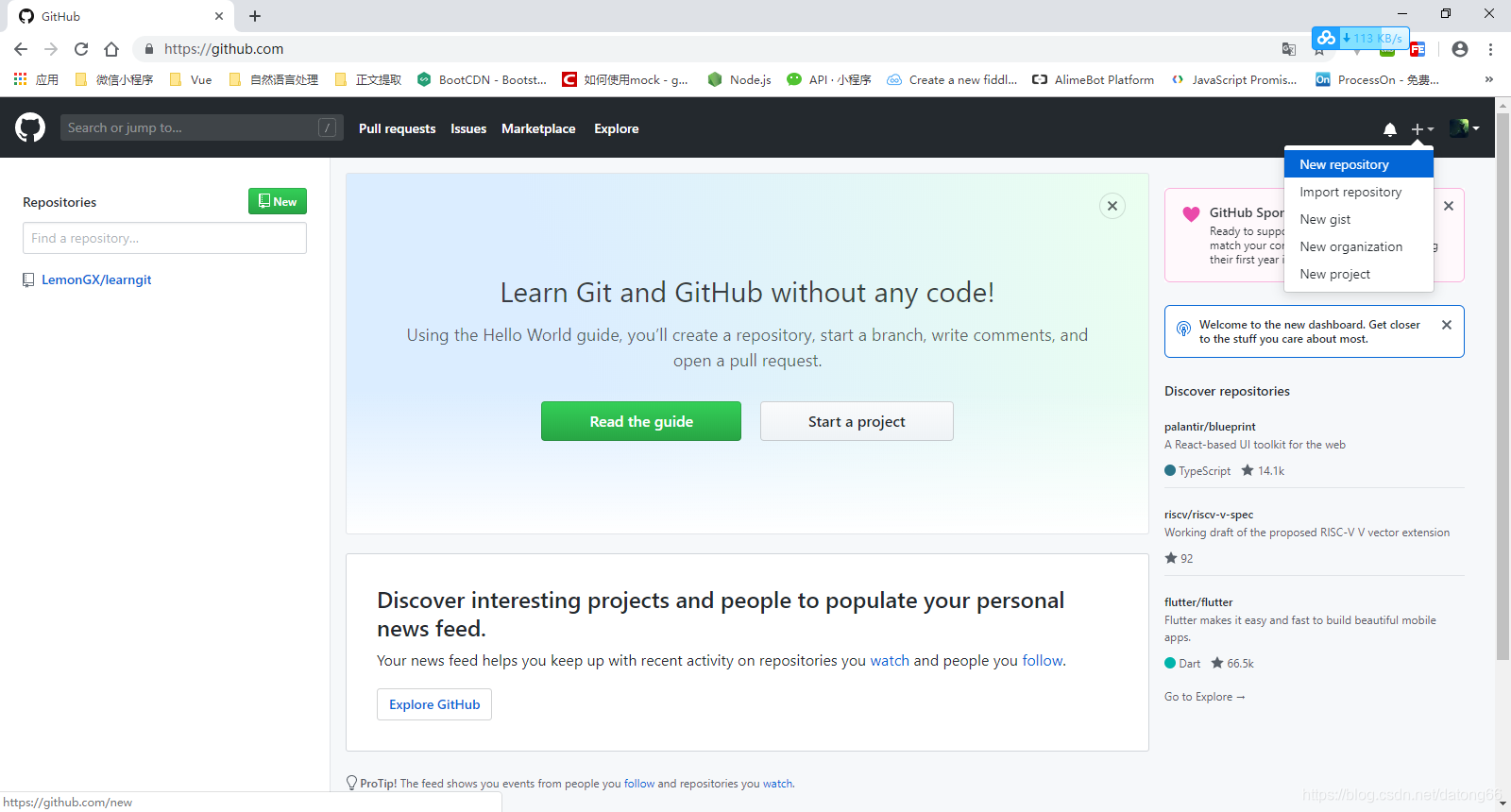Dismiss the Learn Git banner

coord(1112,206)
